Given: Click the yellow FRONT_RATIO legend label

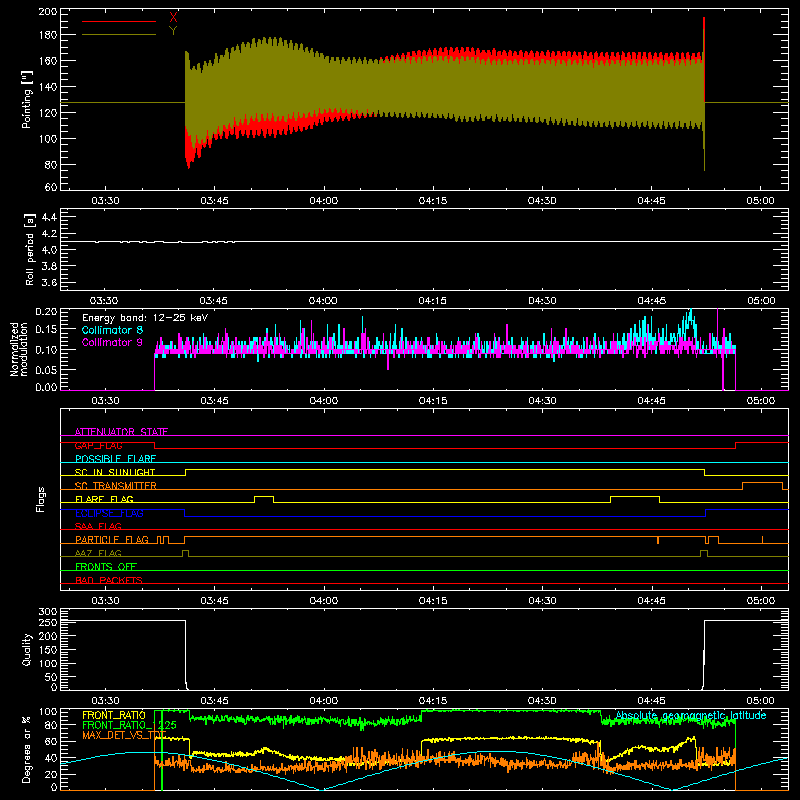Looking at the screenshot, I should click(x=114, y=715).
